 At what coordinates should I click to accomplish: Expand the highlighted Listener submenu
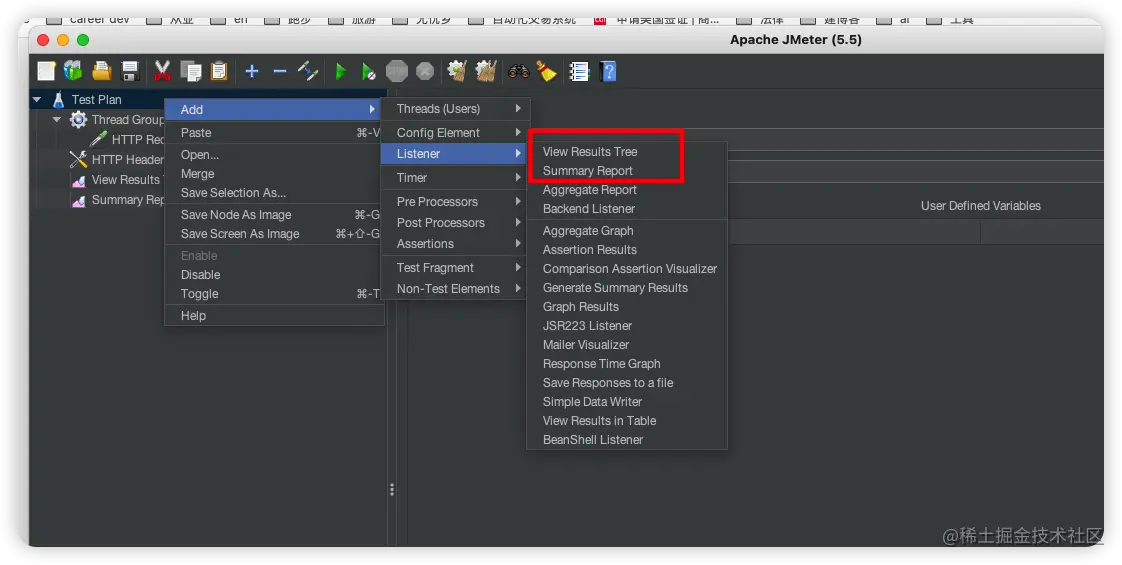455,154
